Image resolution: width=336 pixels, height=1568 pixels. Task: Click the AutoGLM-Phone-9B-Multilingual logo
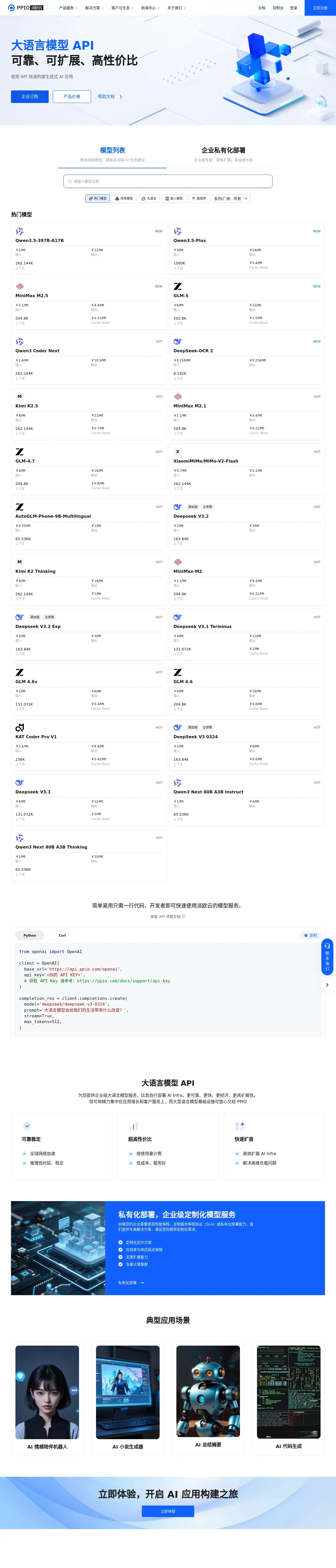click(x=20, y=506)
